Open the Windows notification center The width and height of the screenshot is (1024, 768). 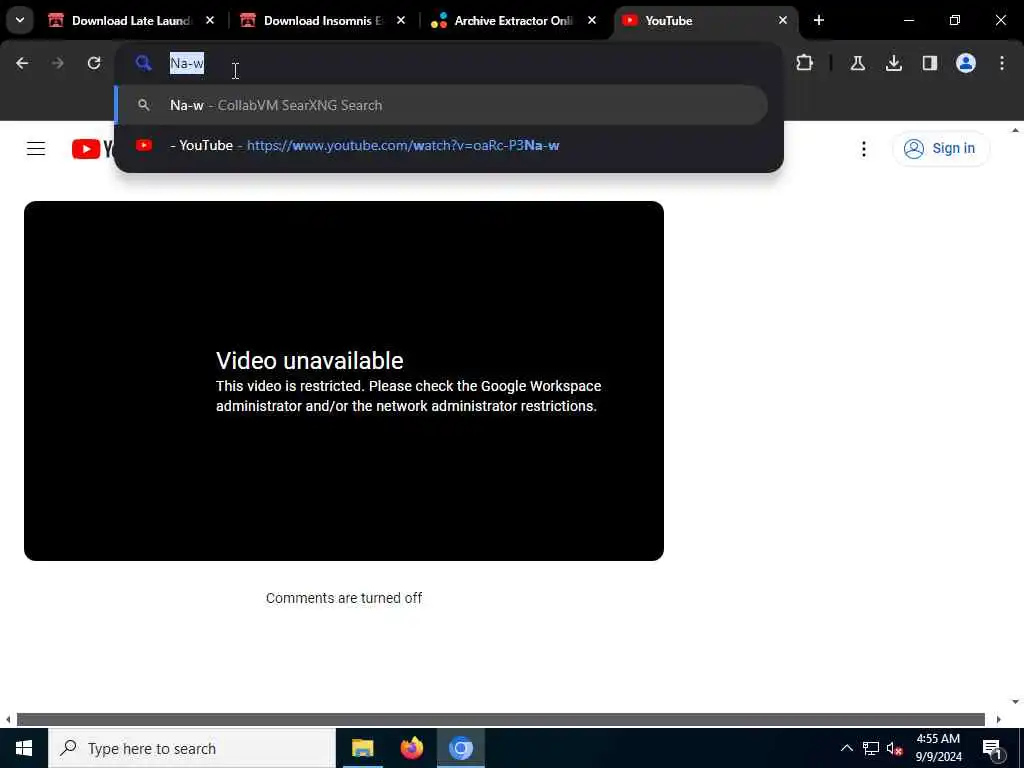tap(992, 748)
